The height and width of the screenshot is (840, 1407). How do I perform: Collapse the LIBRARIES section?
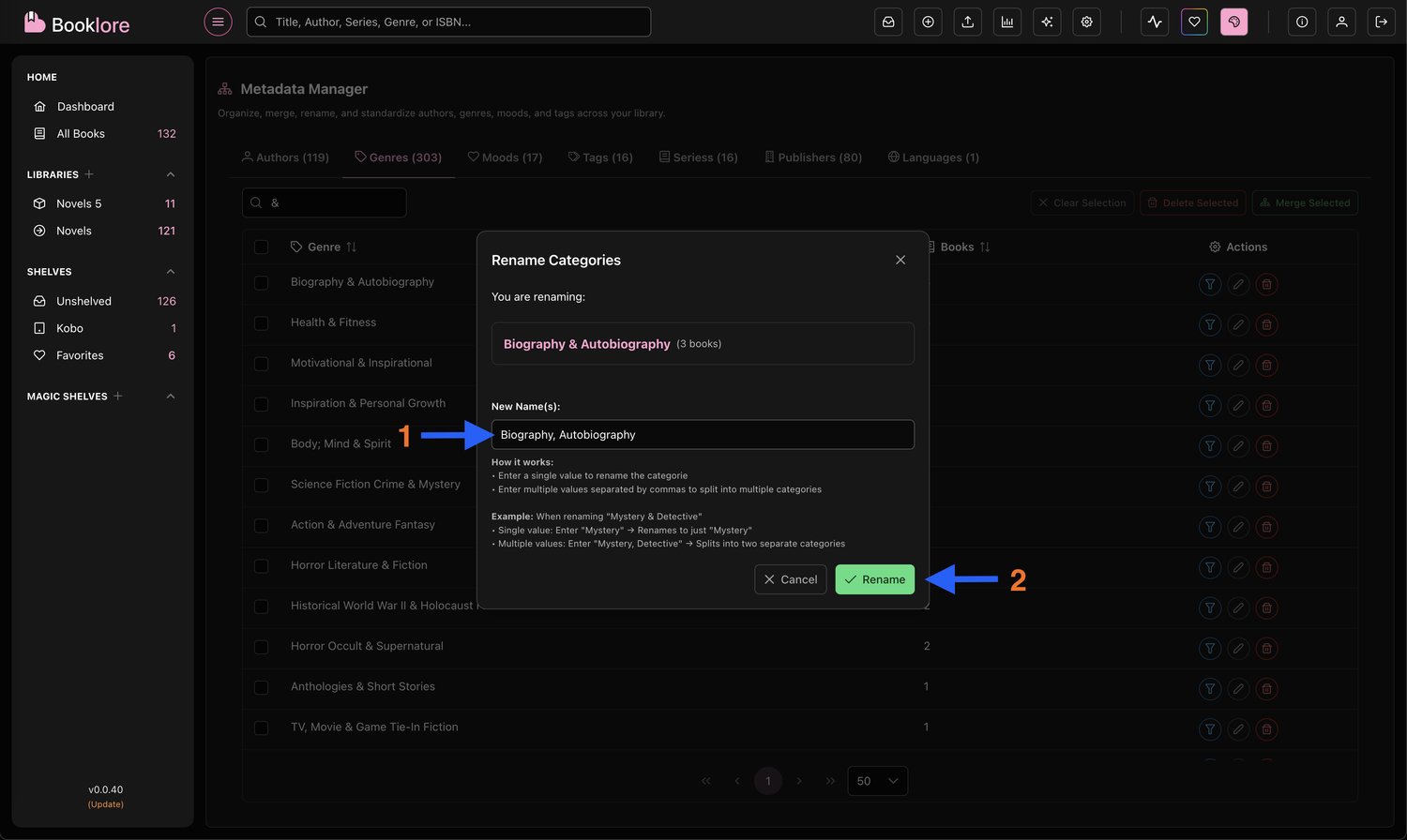click(171, 174)
